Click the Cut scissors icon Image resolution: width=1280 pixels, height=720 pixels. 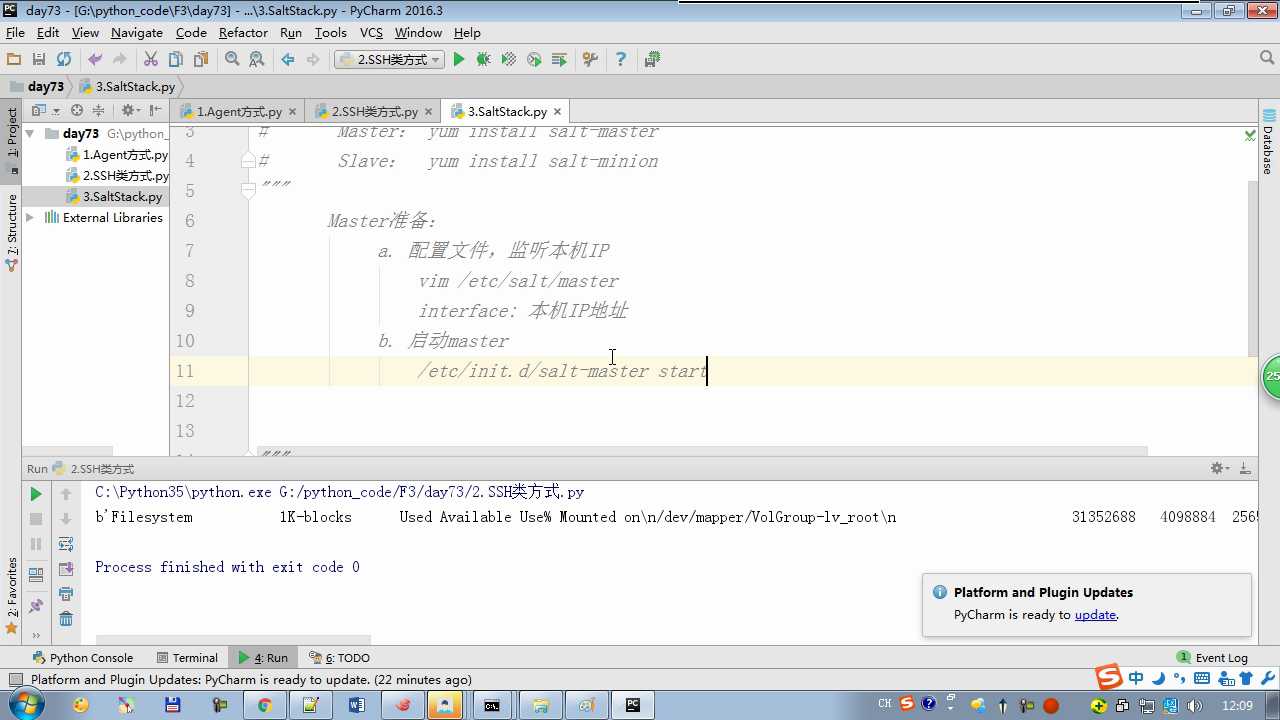(x=151, y=60)
